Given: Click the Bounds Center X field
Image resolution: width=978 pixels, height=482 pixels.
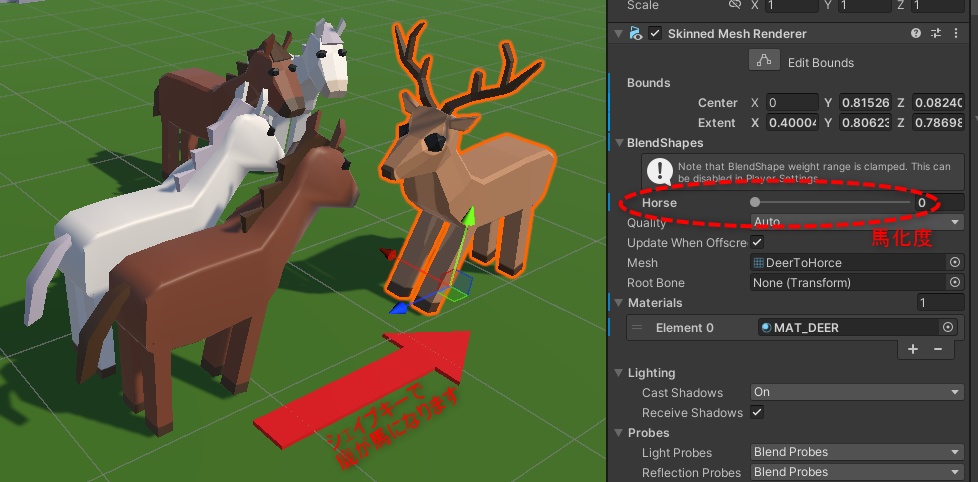Looking at the screenshot, I should 793,103.
